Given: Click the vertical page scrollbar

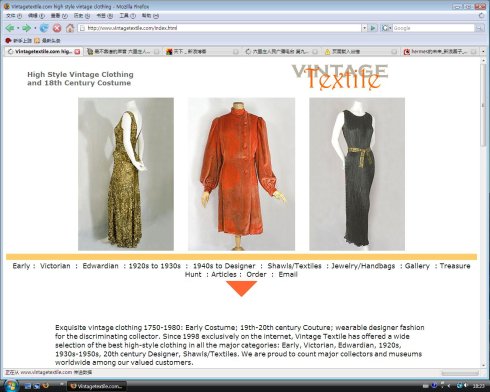Looking at the screenshot, I should coord(483,213).
